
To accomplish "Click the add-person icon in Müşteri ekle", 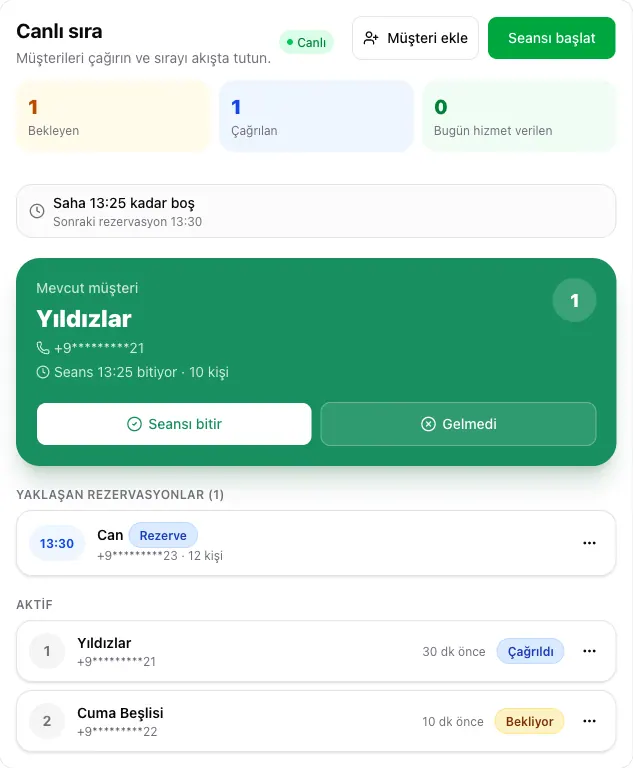I will tap(371, 38).
